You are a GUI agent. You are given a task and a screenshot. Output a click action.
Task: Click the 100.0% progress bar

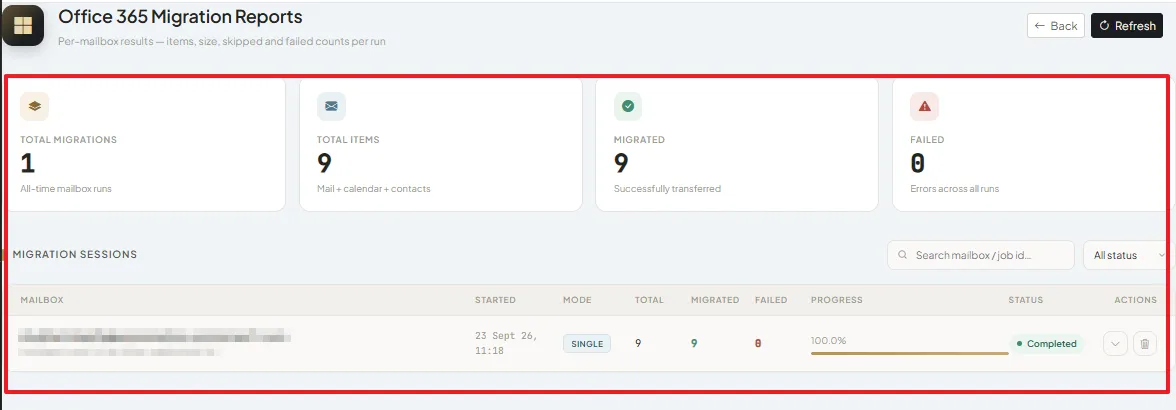pyautogui.click(x=909, y=352)
